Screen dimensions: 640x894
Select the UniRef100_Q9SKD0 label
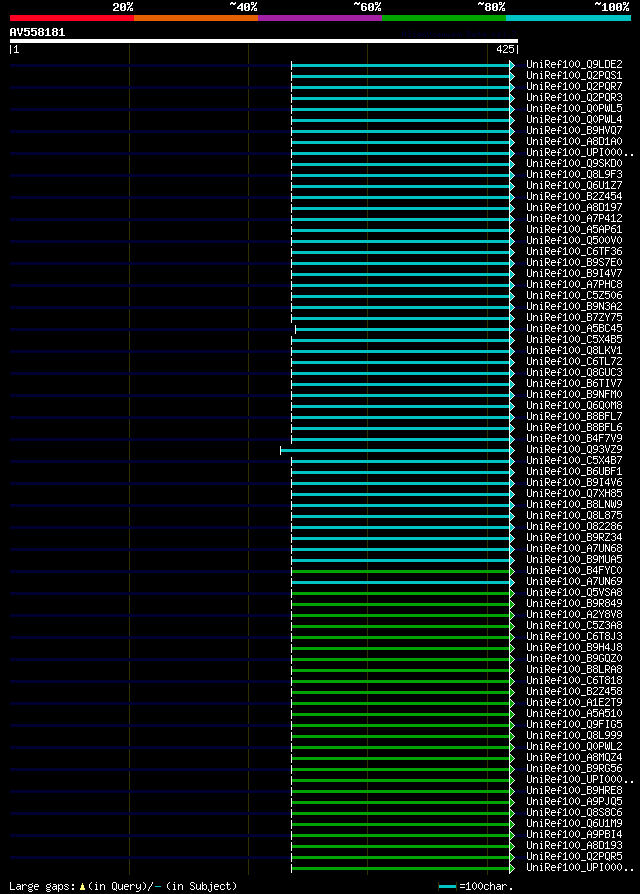pos(574,164)
